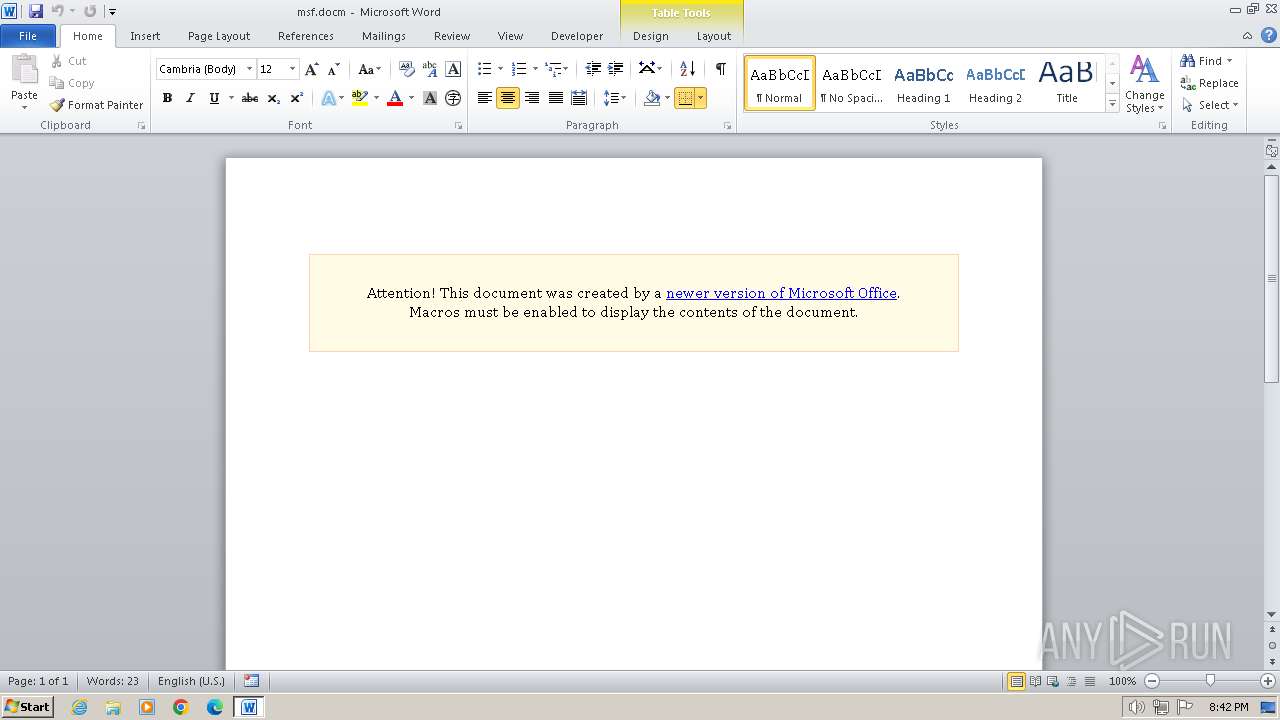The height and width of the screenshot is (720, 1280).
Task: Apply superscript formatting
Action: (x=296, y=98)
